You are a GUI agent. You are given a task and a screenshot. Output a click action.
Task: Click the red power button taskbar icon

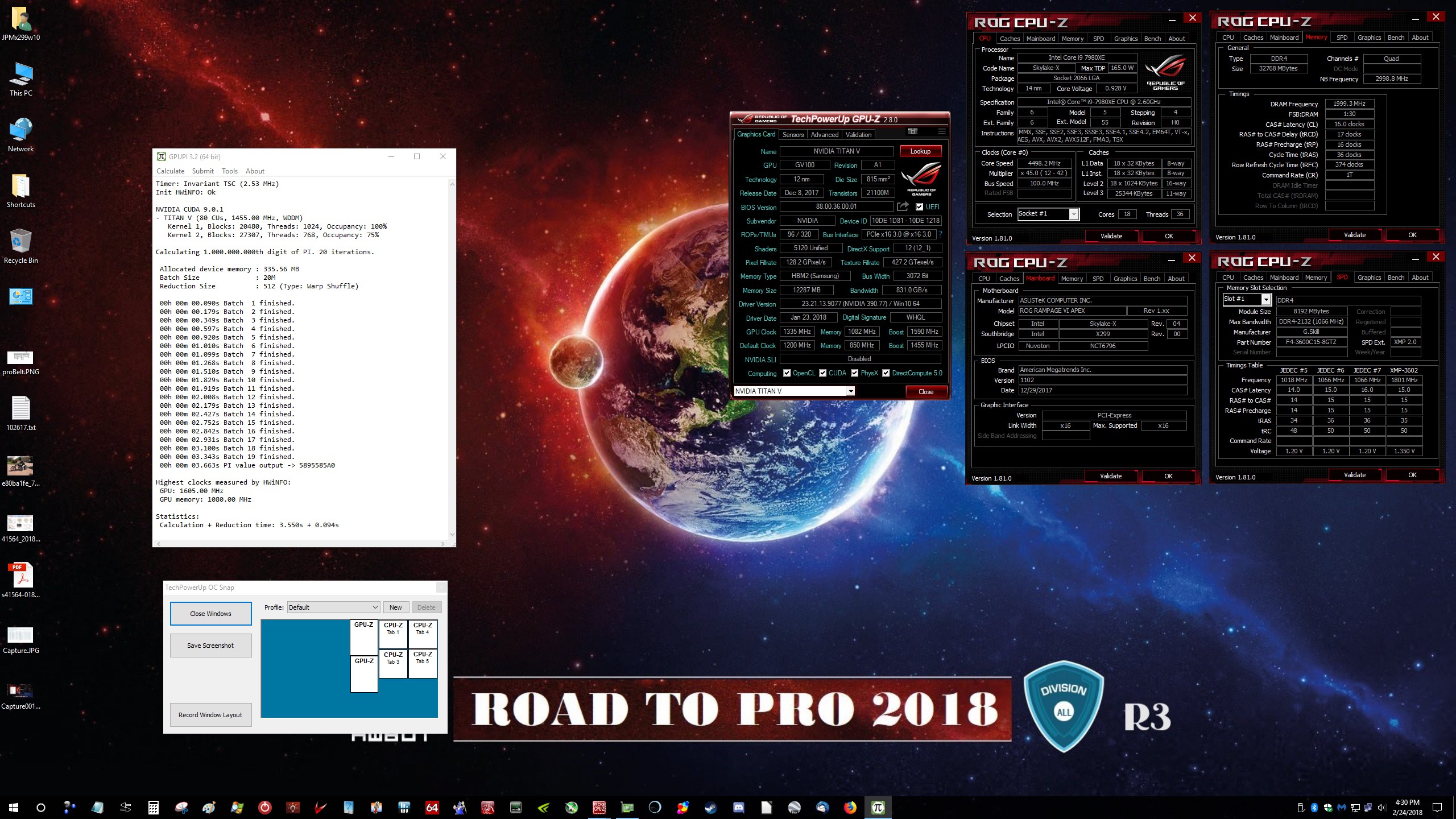[265, 807]
